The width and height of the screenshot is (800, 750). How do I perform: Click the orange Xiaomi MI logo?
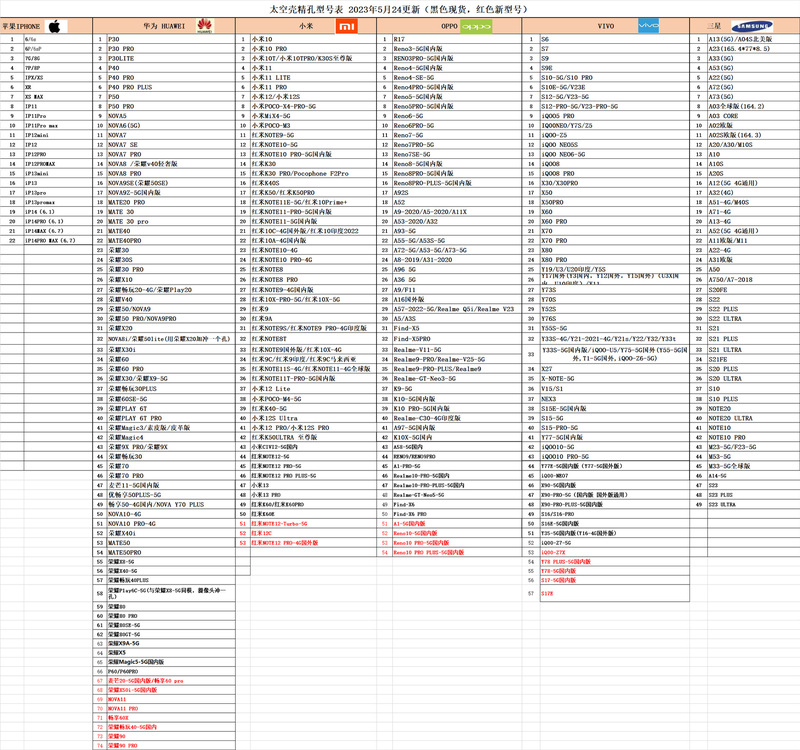[346, 26]
